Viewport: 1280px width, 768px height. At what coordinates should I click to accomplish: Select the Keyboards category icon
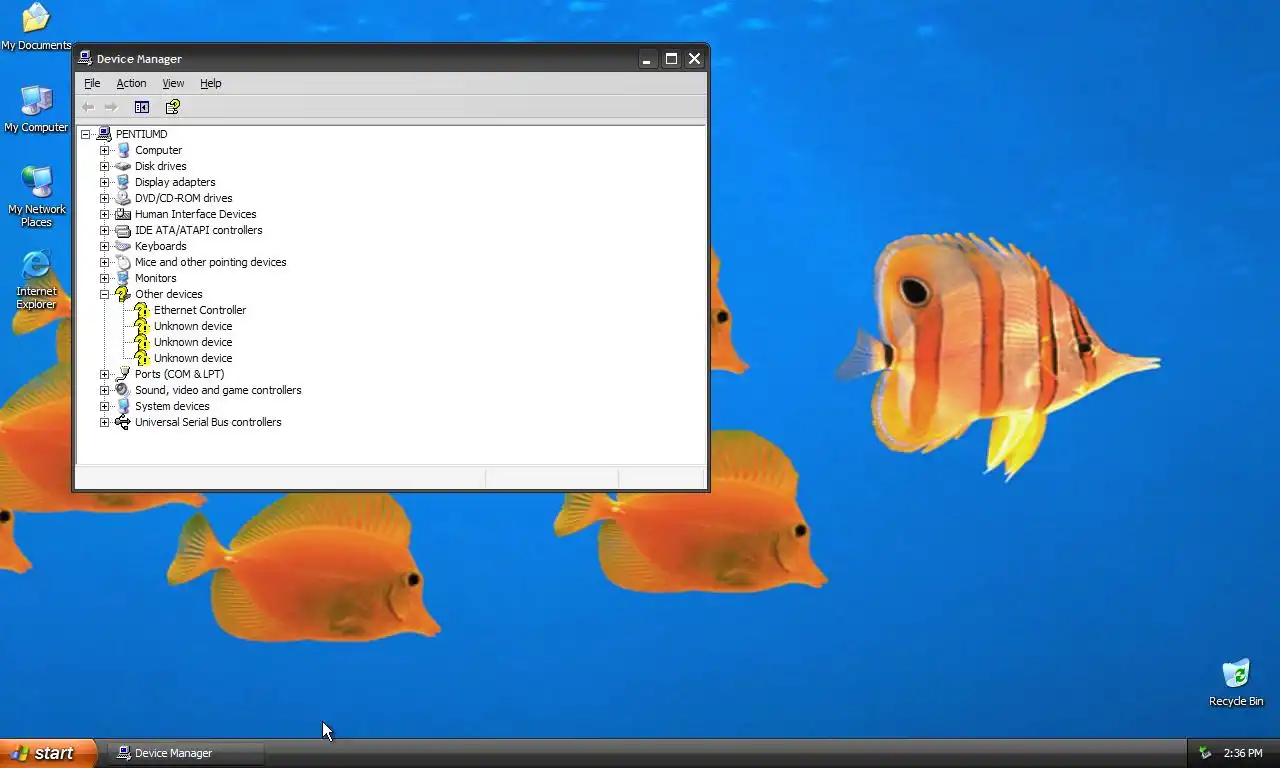click(x=123, y=246)
